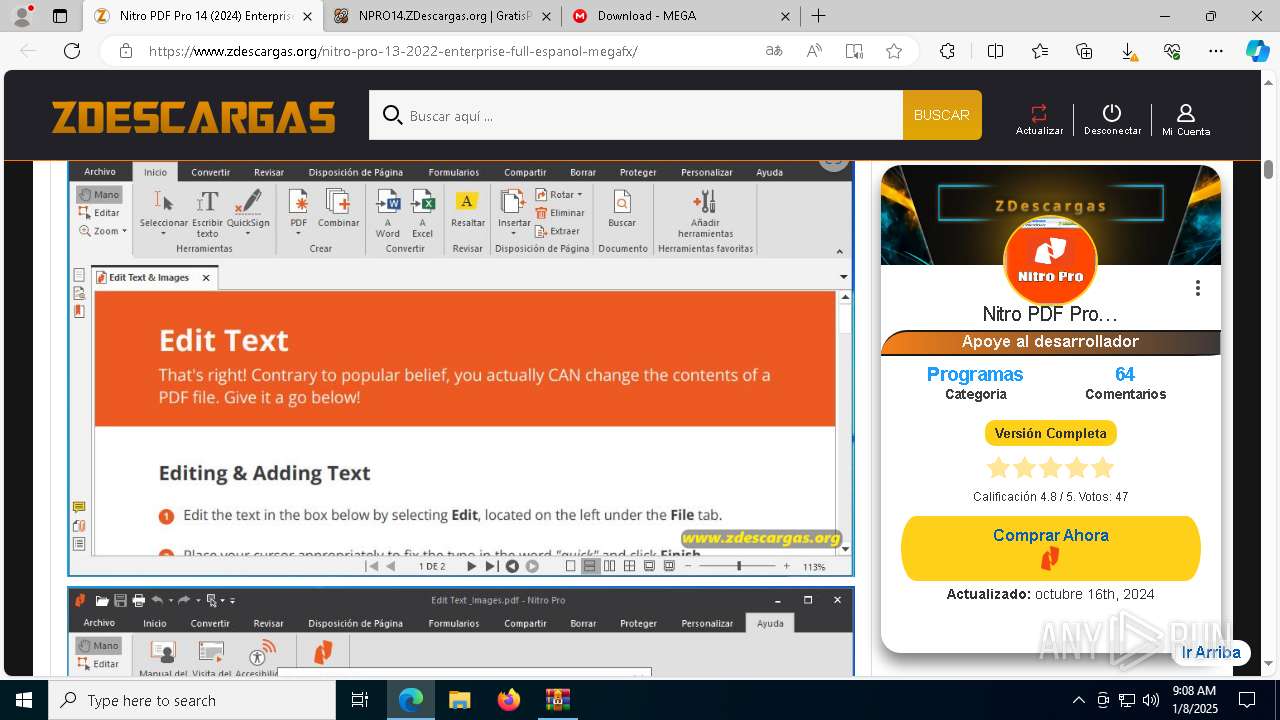Open Firefox from the taskbar

click(x=508, y=700)
